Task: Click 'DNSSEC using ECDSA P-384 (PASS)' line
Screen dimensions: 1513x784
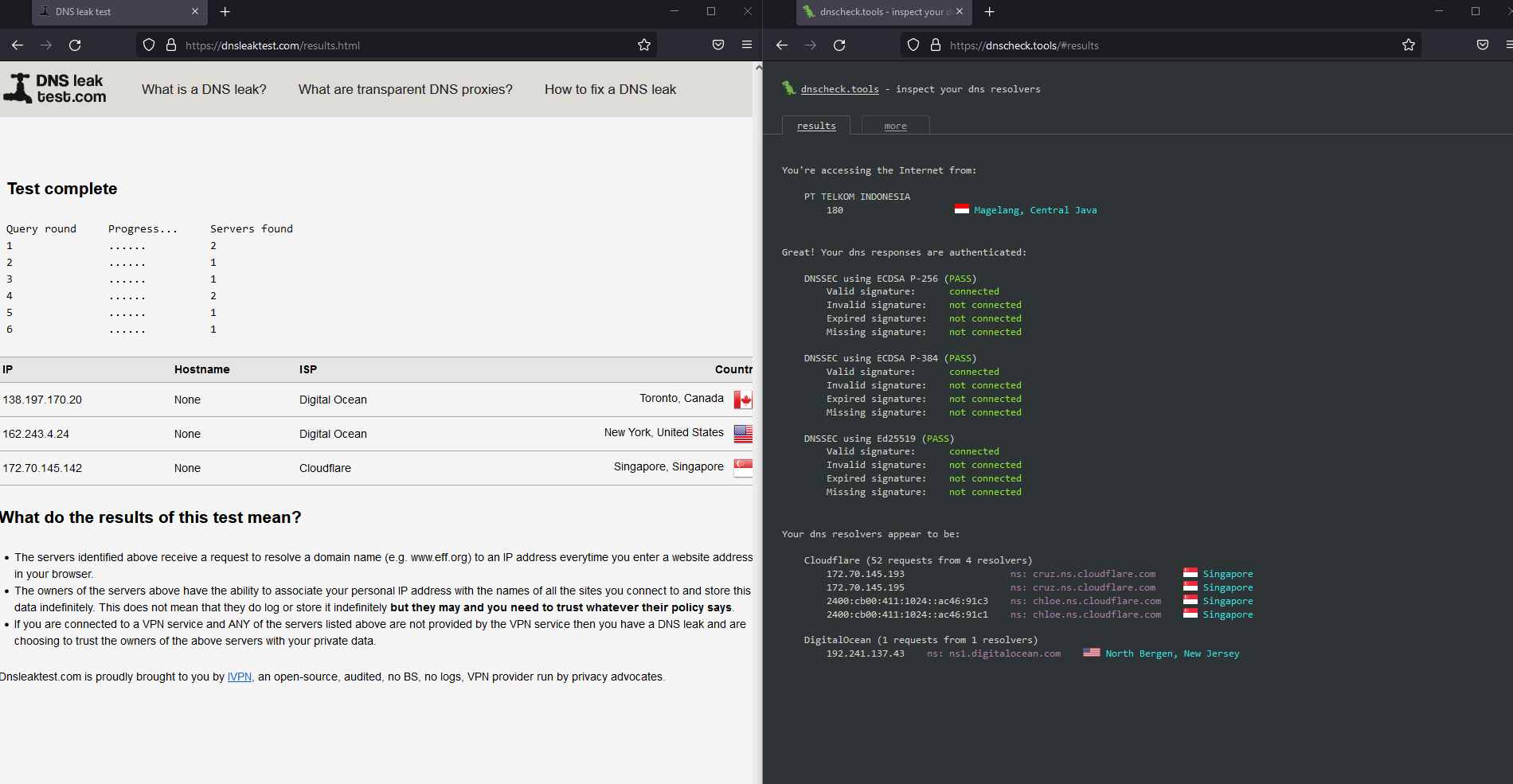Action: [890, 358]
